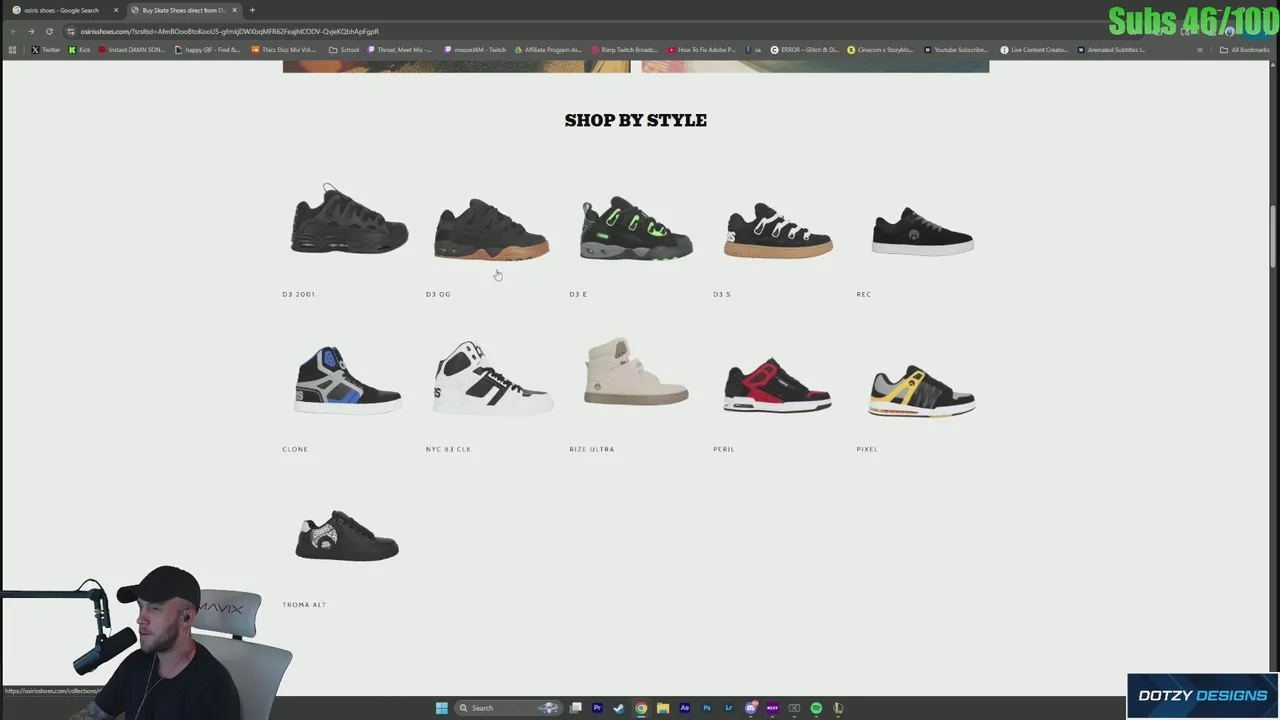Image resolution: width=1280 pixels, height=720 pixels.
Task: Open the happy GIF bookmark
Action: (208, 49)
